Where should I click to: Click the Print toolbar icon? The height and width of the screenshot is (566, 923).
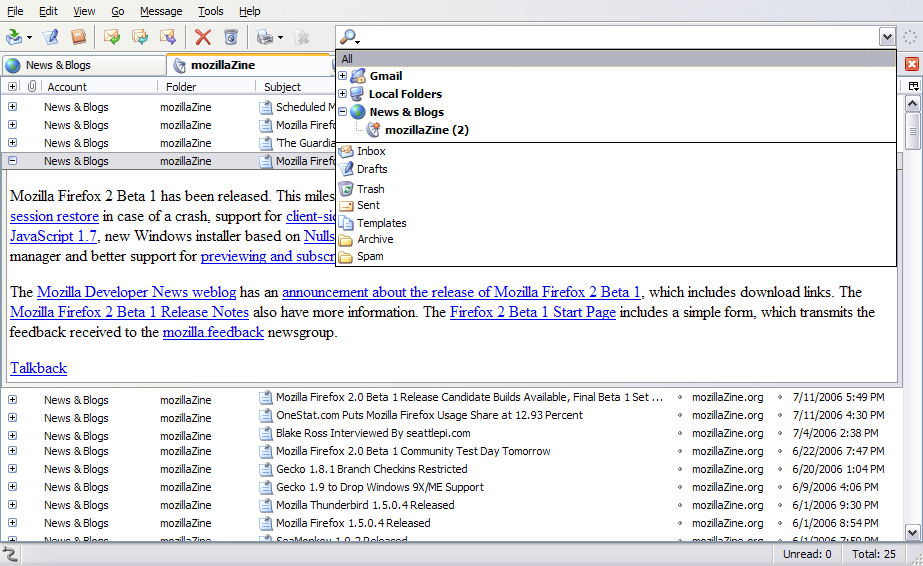tap(264, 37)
